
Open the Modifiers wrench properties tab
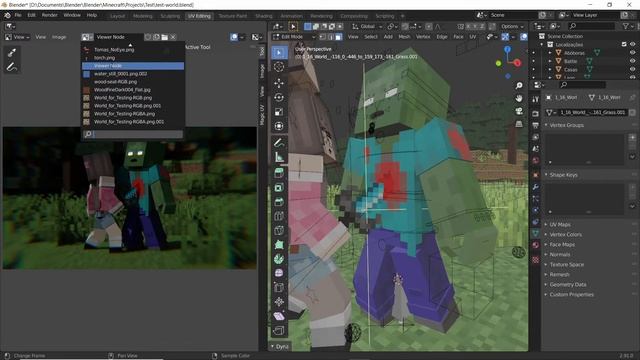pyautogui.click(x=536, y=187)
